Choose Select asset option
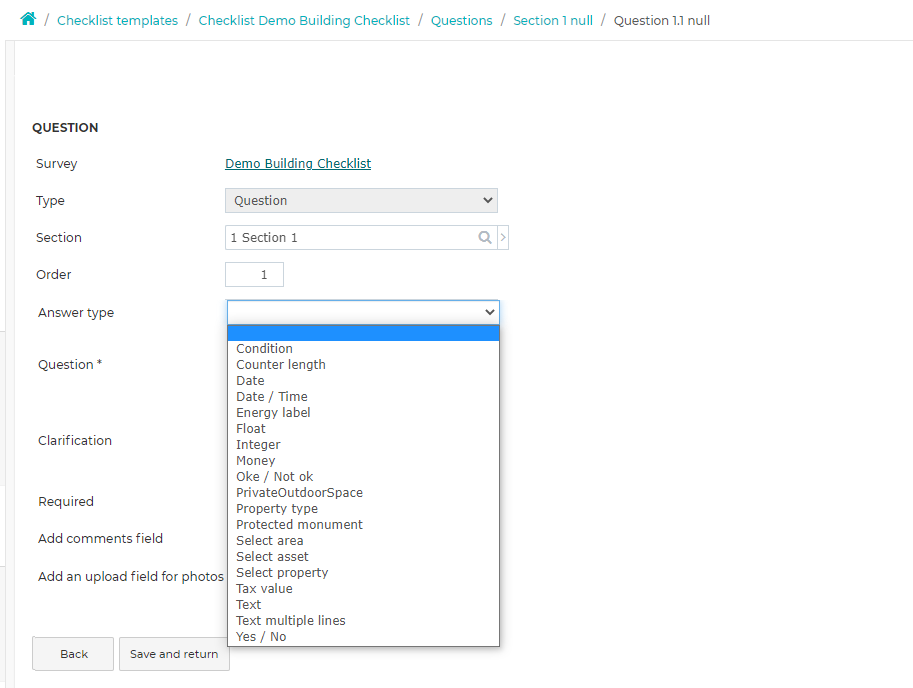Viewport: 913px width, 688px height. 363,556
